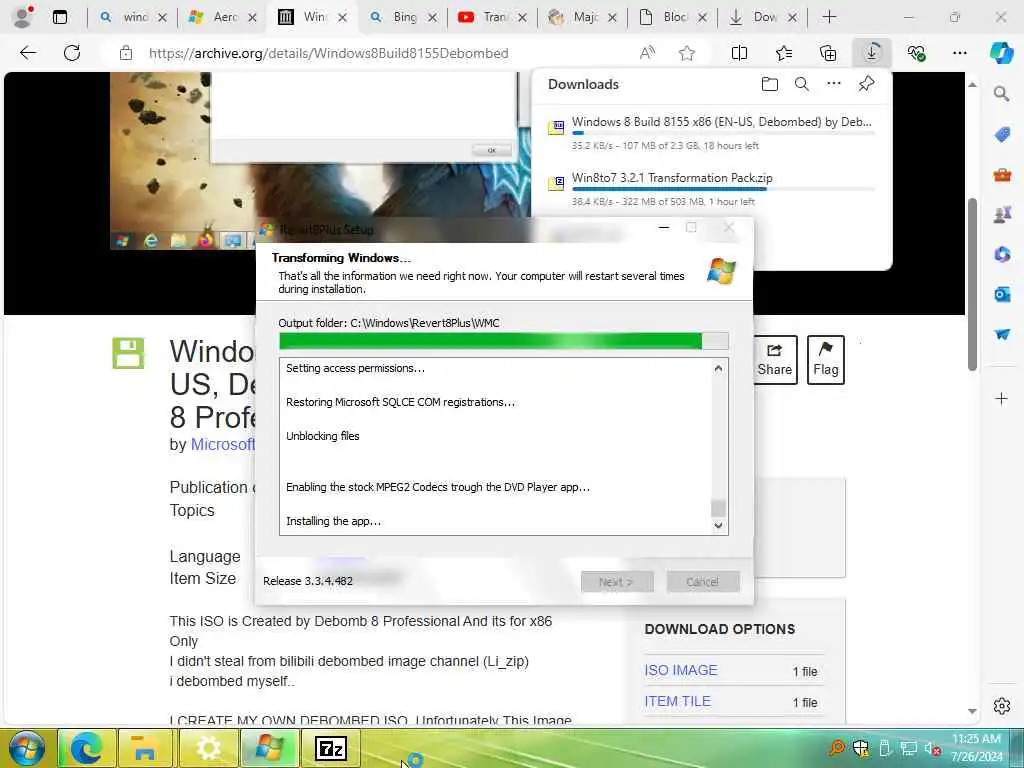The image size is (1024, 768).
Task: Open the Microsoft author link
Action: click(x=222, y=444)
